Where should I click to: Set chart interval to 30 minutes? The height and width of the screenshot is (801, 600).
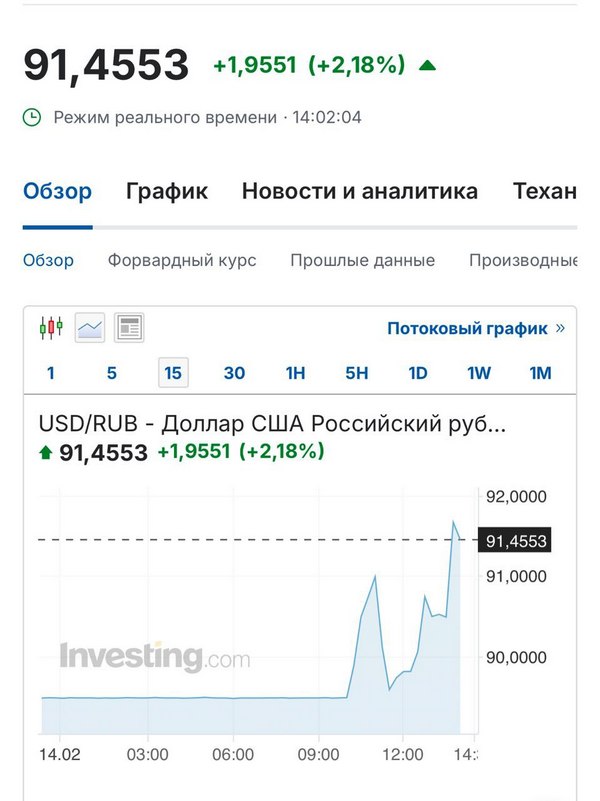234,373
